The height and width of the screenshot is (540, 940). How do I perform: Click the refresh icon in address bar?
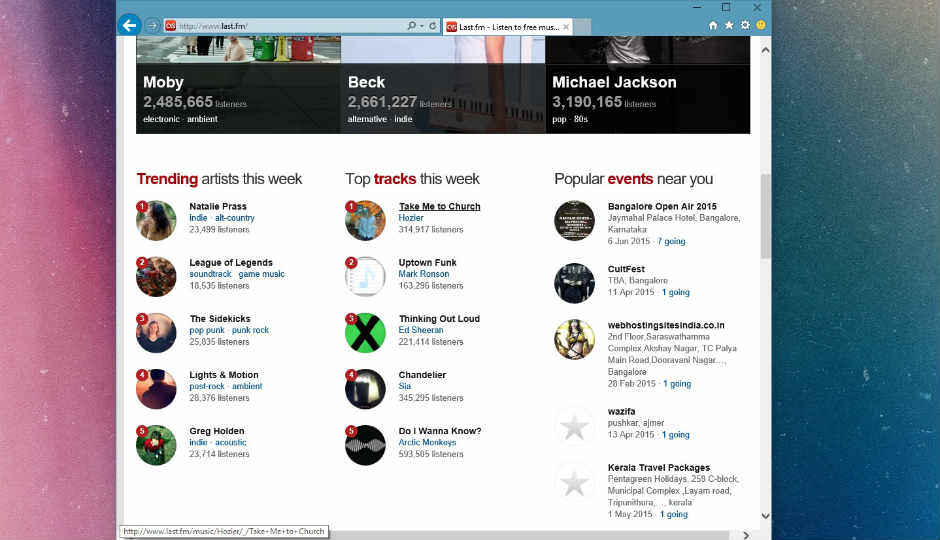(433, 26)
